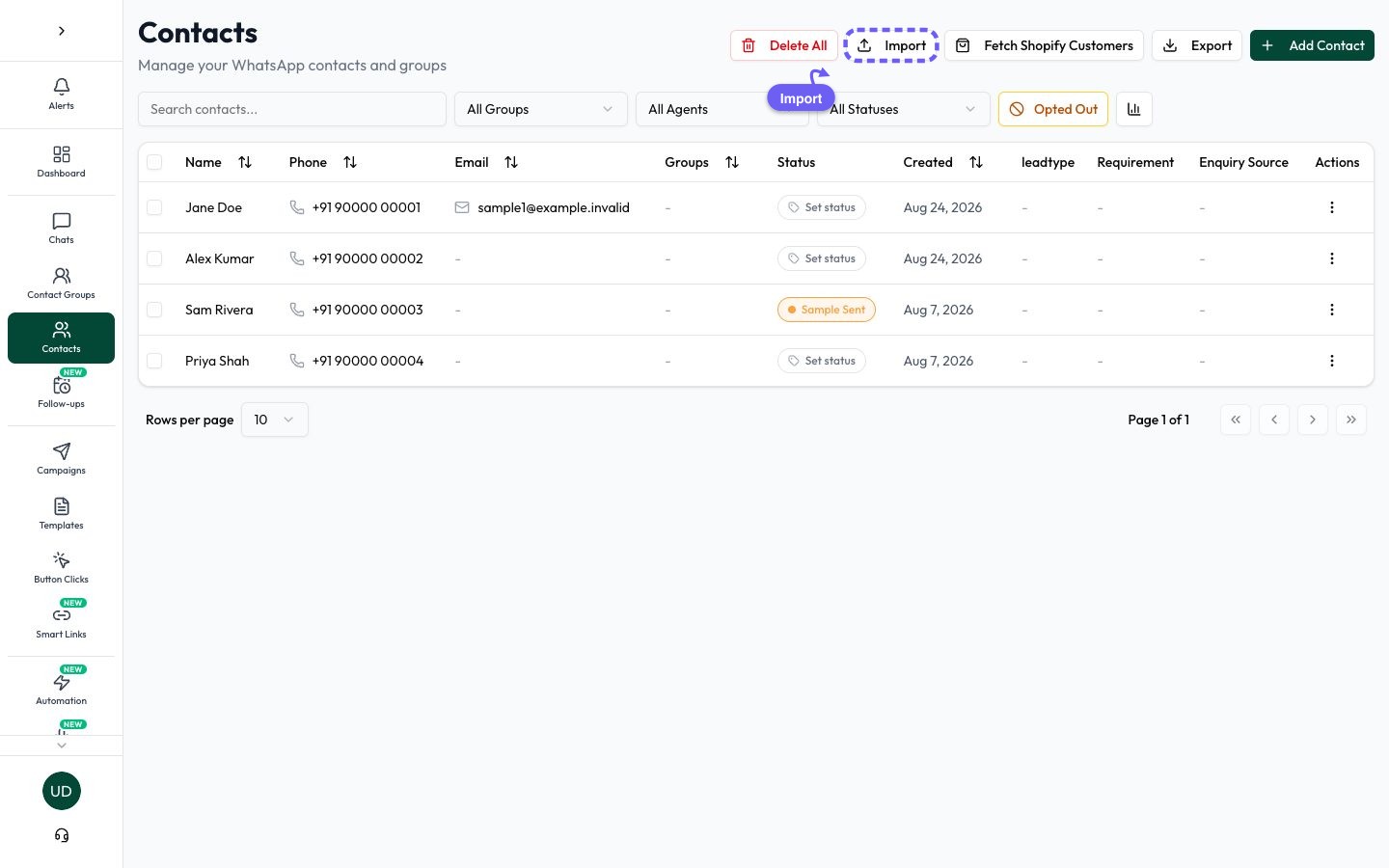Click Fetch Shopify Customers

[1045, 45]
